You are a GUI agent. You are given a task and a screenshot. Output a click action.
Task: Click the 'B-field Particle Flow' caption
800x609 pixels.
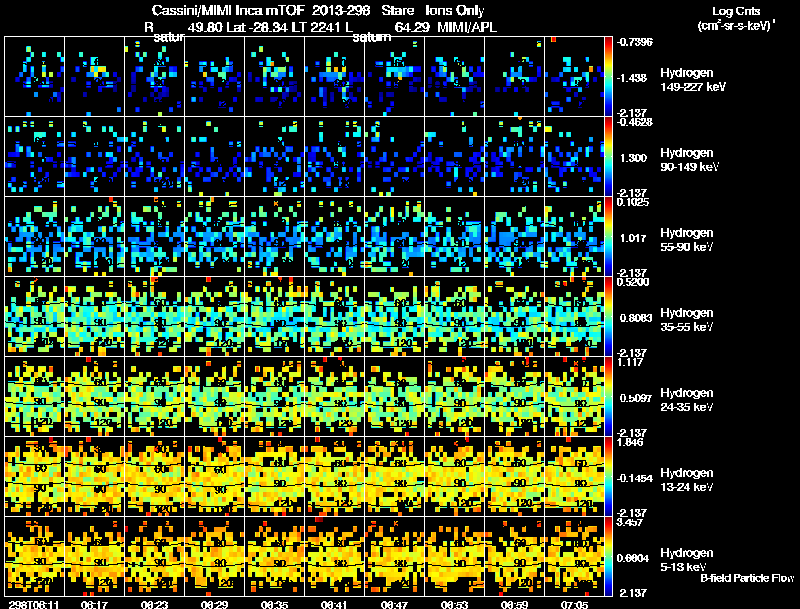pos(747,578)
